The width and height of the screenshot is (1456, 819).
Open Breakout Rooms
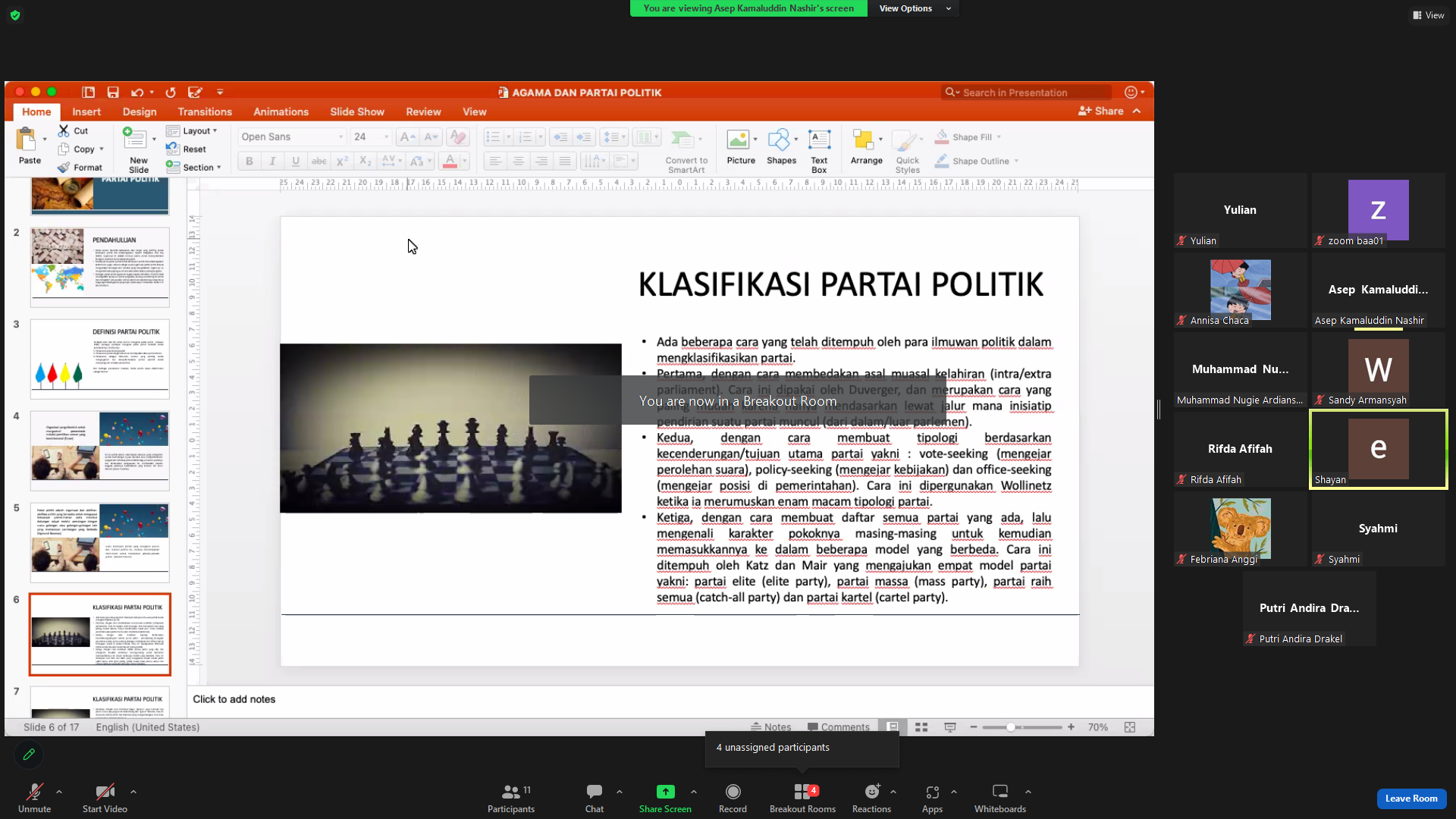(802, 798)
